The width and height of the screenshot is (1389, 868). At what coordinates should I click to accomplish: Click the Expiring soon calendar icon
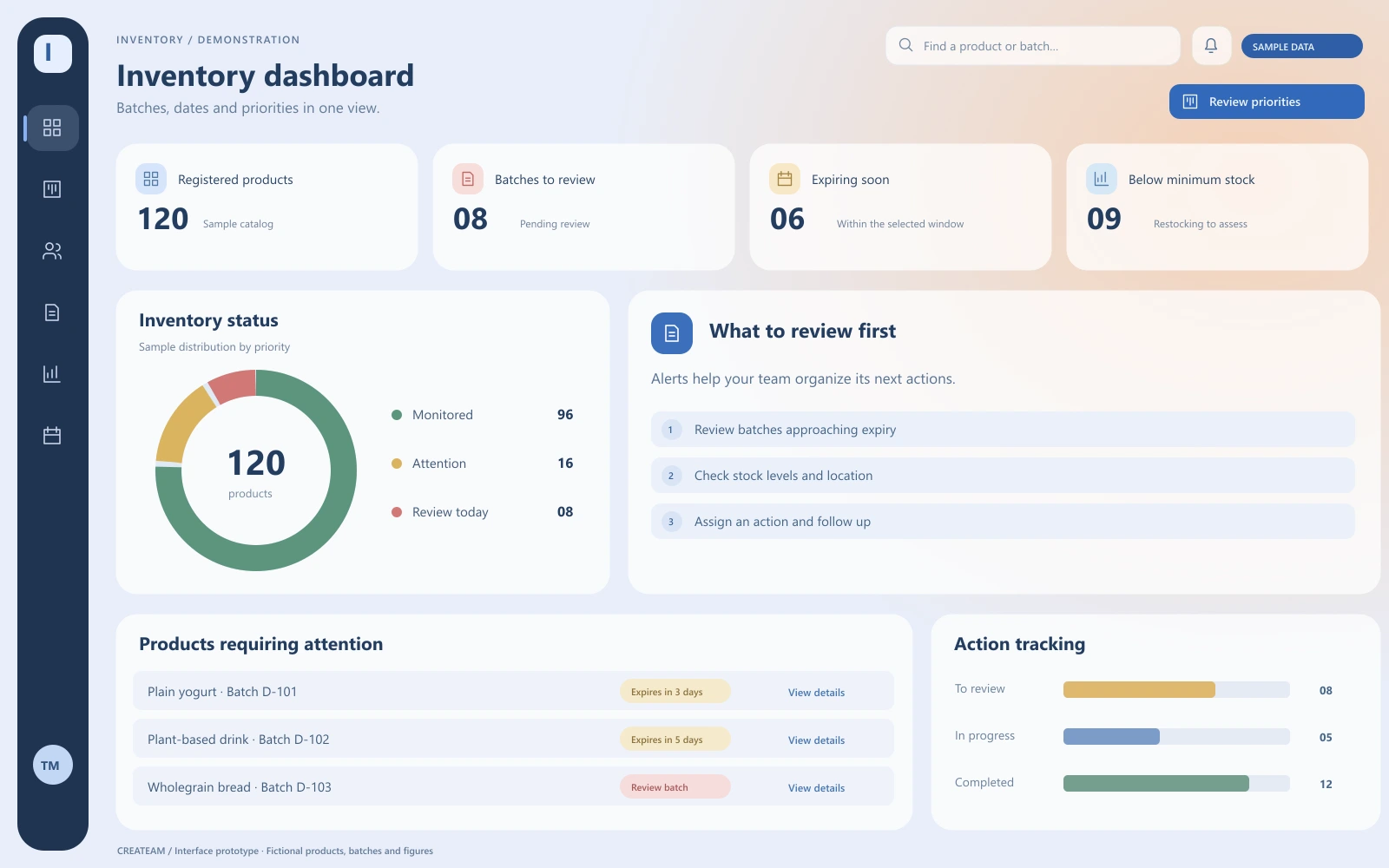pyautogui.click(x=785, y=179)
